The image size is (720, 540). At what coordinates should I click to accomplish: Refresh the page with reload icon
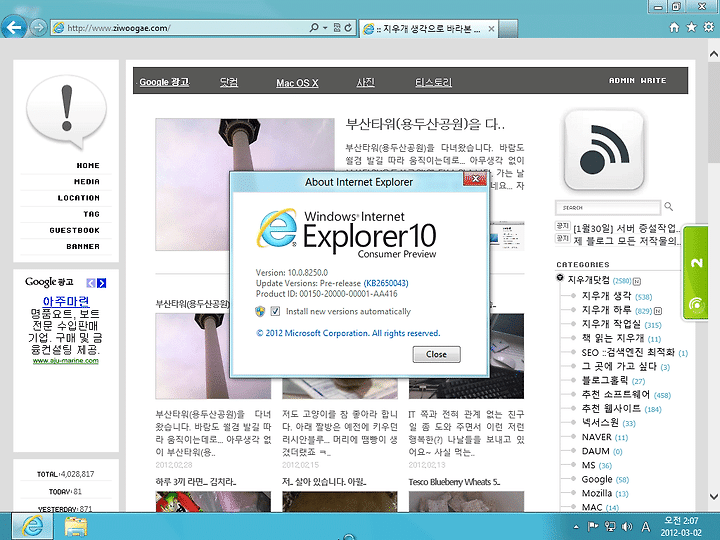(x=348, y=28)
